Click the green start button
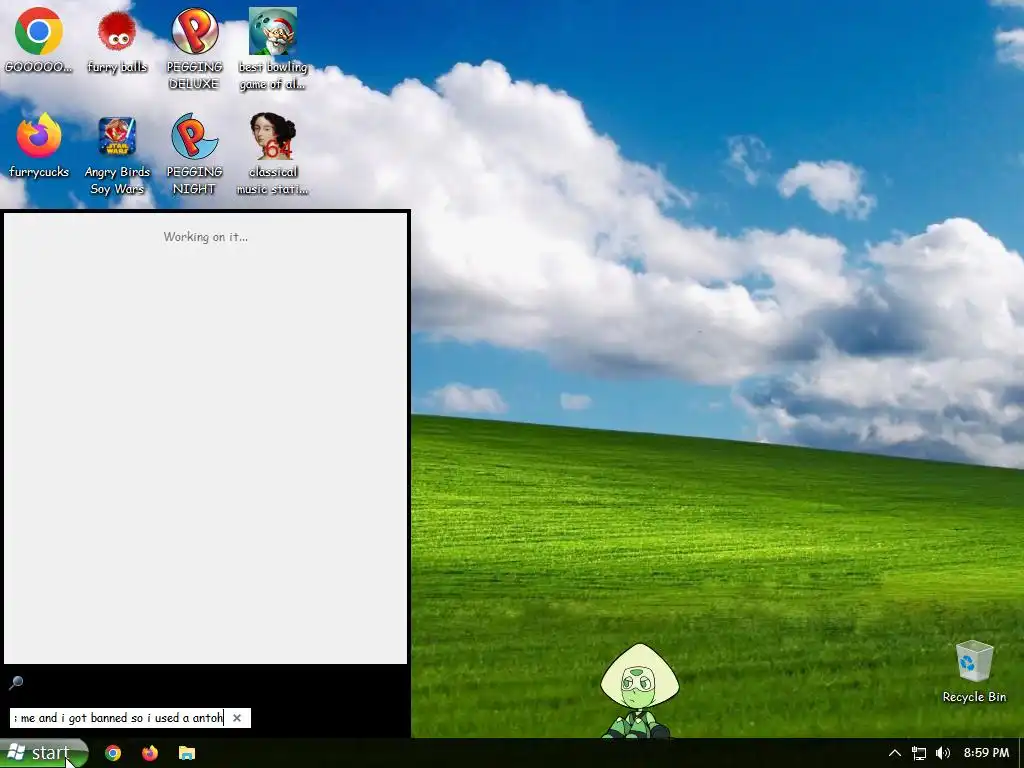This screenshot has height=768, width=1024. point(44,753)
